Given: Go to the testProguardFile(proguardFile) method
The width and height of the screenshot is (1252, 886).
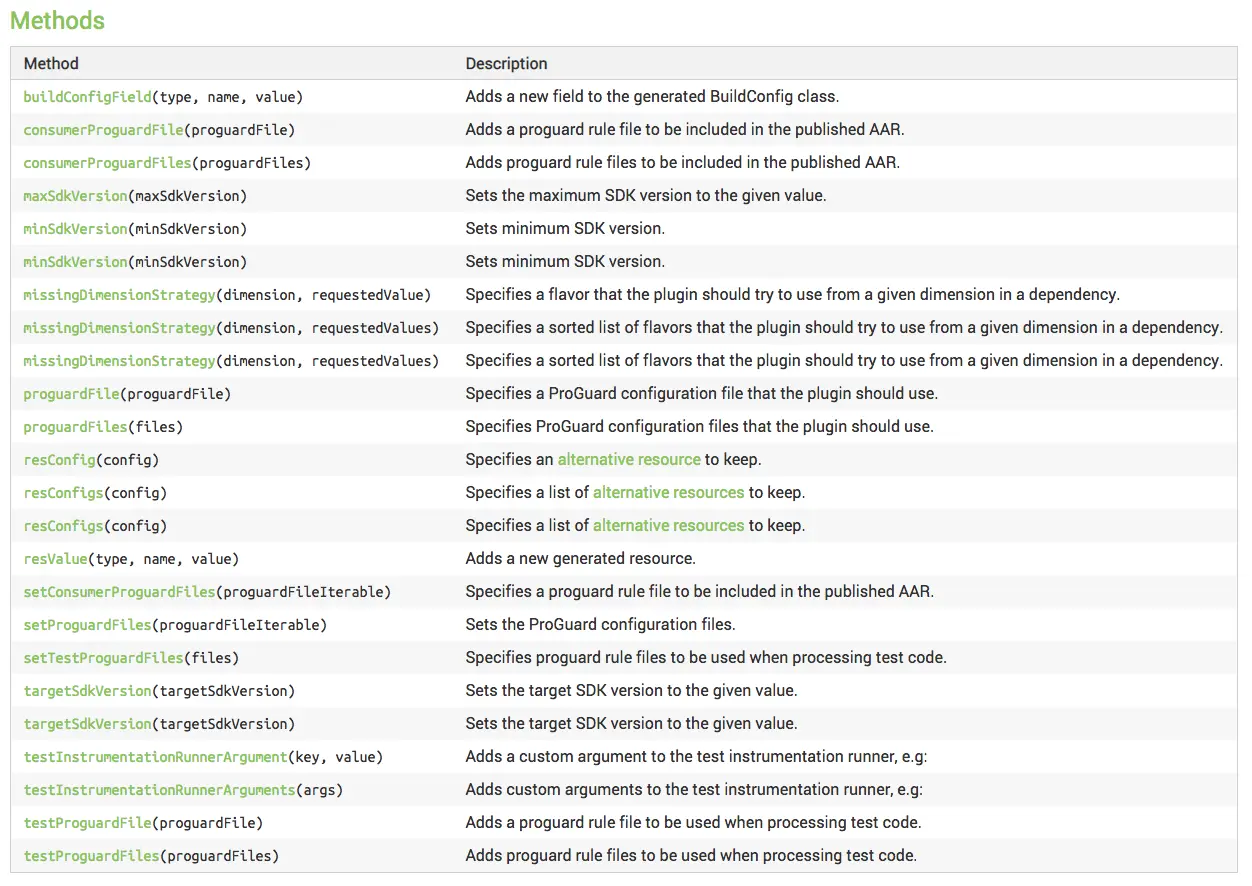Looking at the screenshot, I should (87, 823).
